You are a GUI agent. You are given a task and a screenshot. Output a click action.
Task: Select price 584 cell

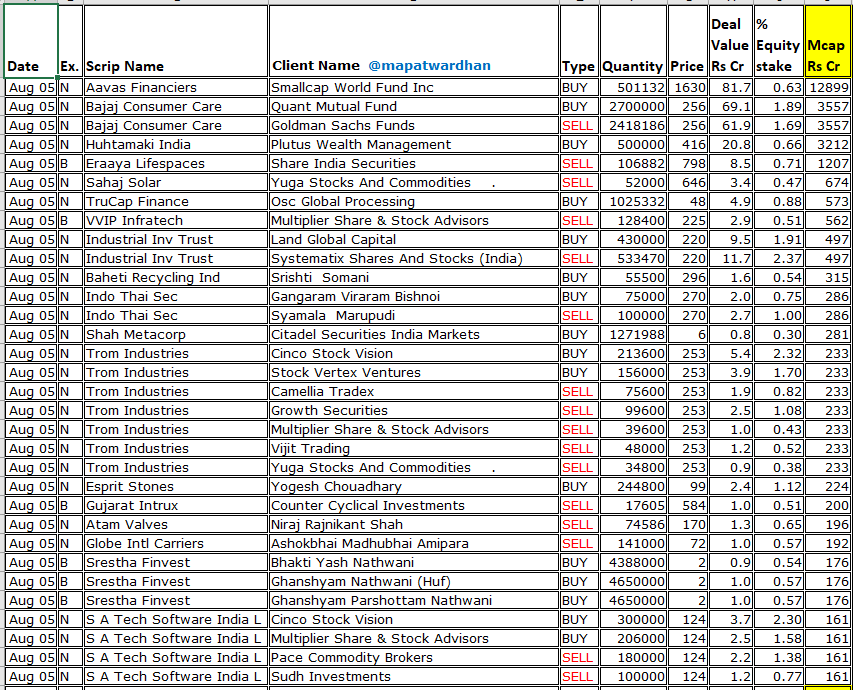[688, 506]
